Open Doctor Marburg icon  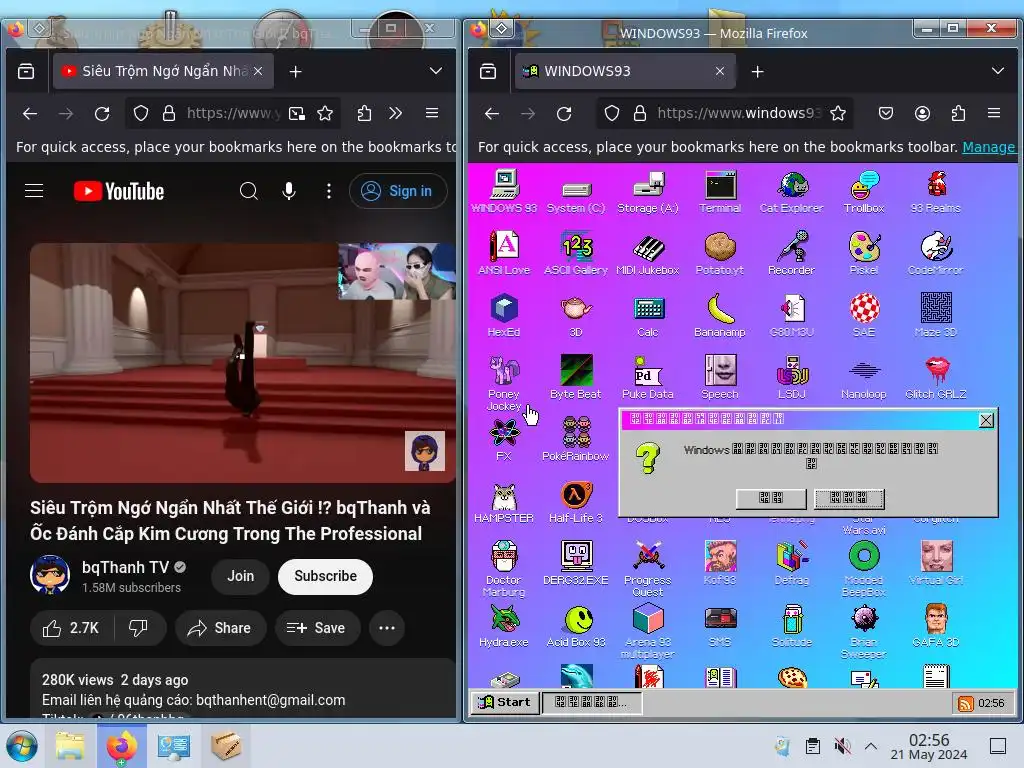click(x=504, y=568)
